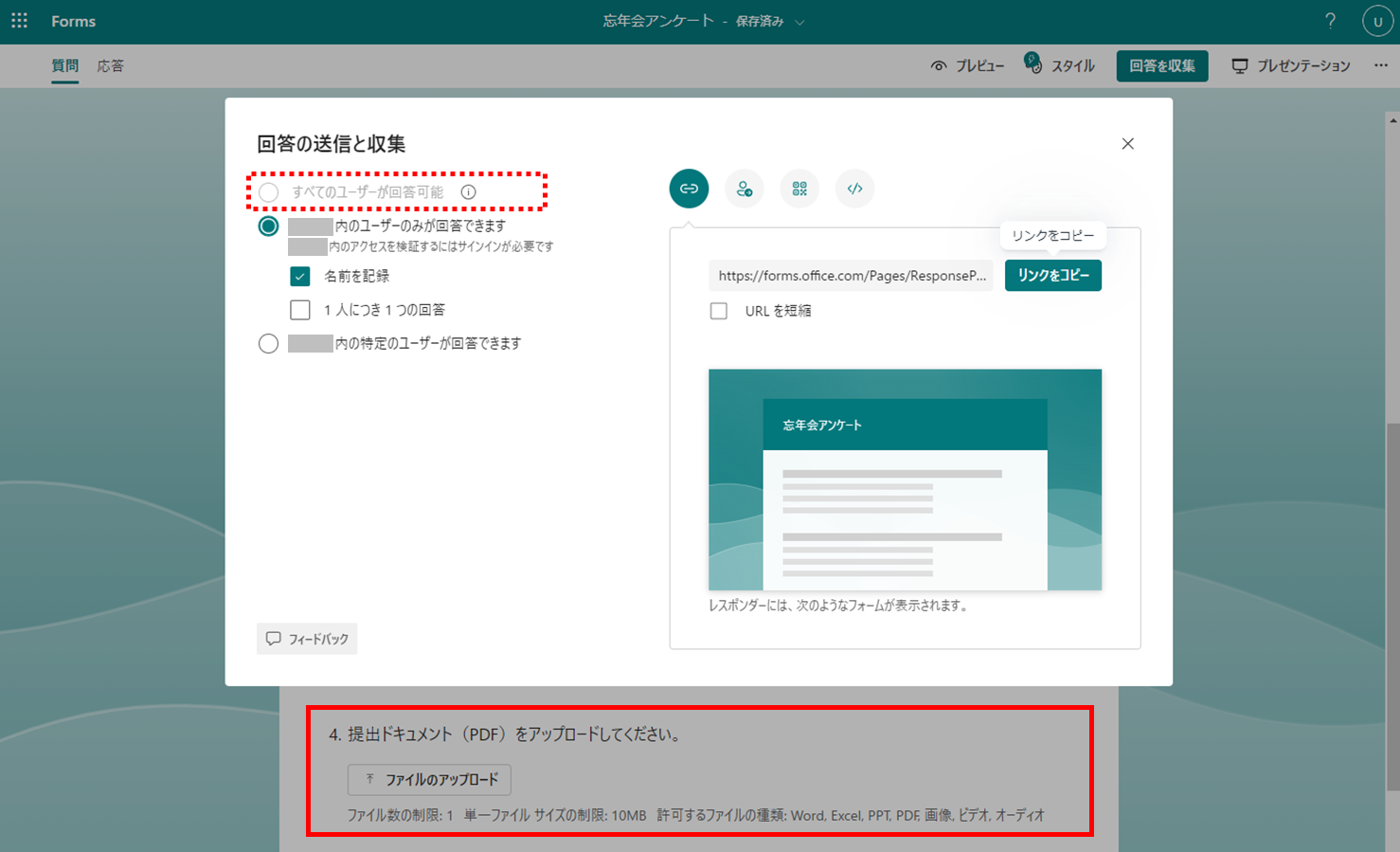
Task: Select the link share icon
Action: pyautogui.click(x=689, y=189)
